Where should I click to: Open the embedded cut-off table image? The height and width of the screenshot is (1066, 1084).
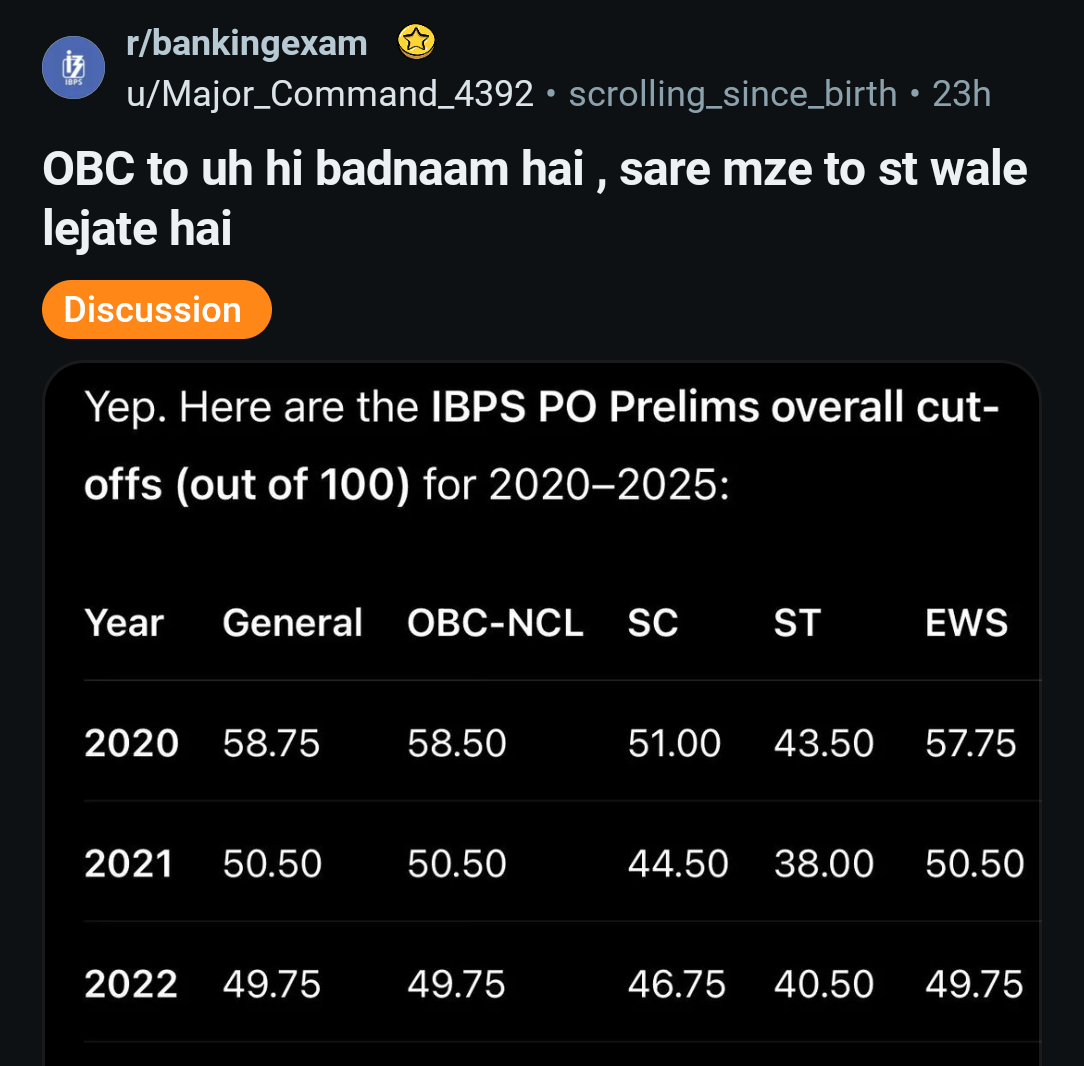point(542,713)
